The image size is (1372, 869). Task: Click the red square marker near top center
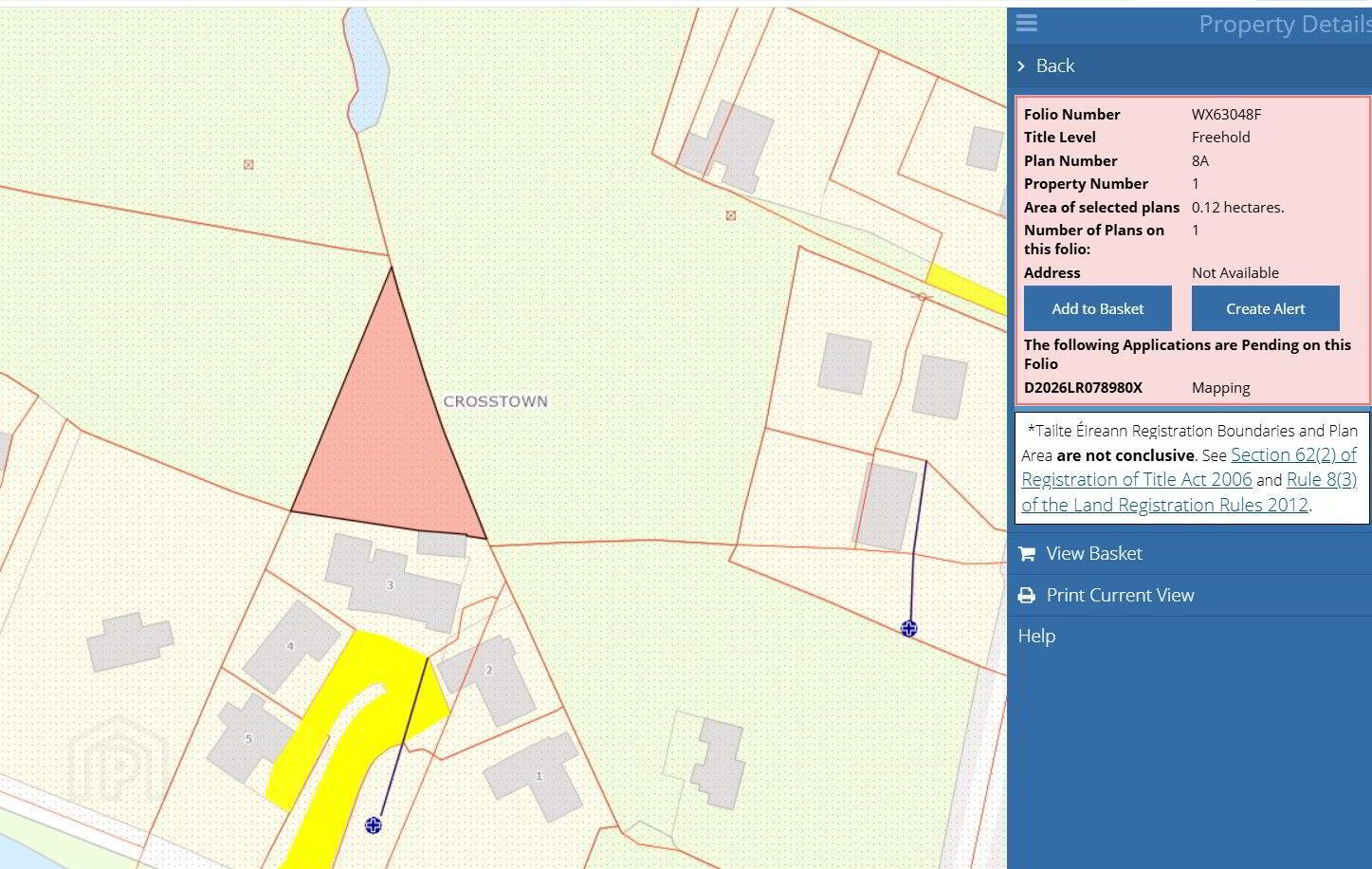730,215
